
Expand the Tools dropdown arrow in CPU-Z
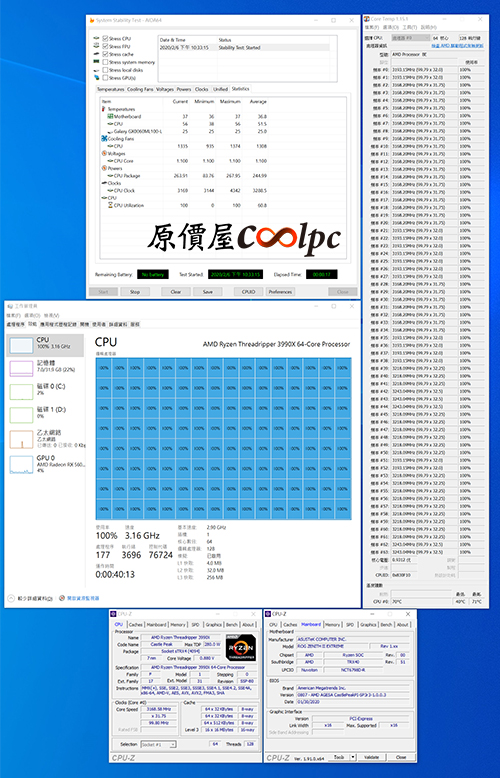(x=353, y=757)
